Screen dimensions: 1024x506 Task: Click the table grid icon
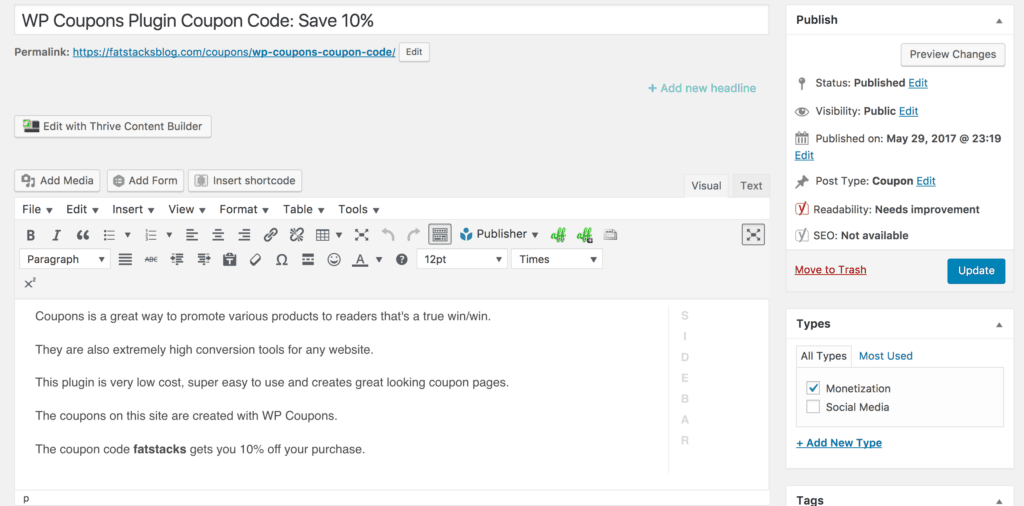click(x=322, y=235)
